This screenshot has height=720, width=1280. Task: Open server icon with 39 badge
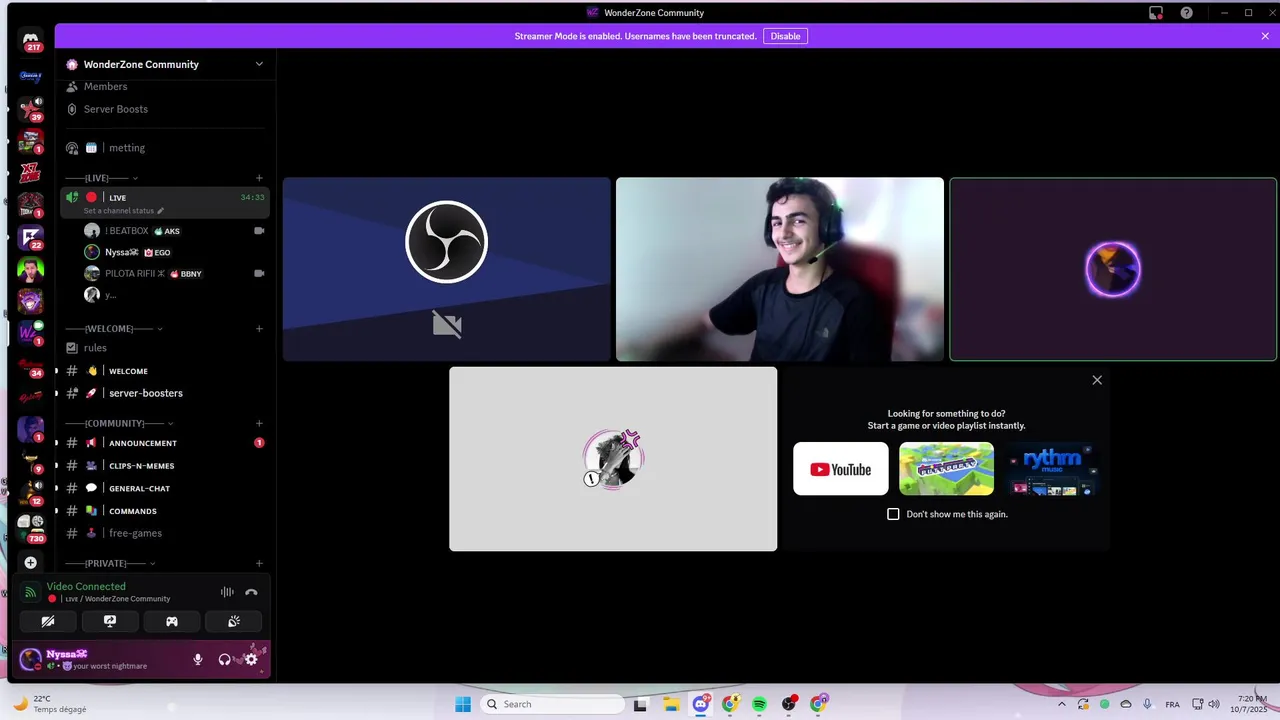(x=31, y=108)
